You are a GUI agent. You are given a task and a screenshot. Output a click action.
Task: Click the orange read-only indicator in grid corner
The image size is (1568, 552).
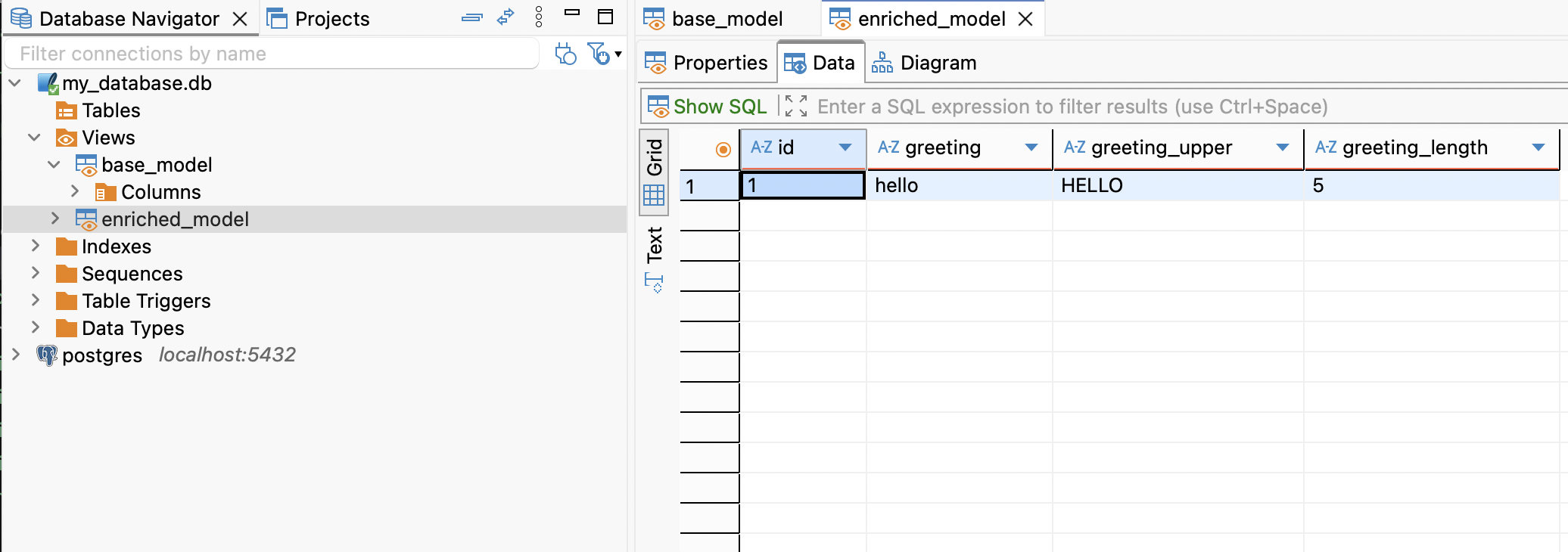coord(723,150)
